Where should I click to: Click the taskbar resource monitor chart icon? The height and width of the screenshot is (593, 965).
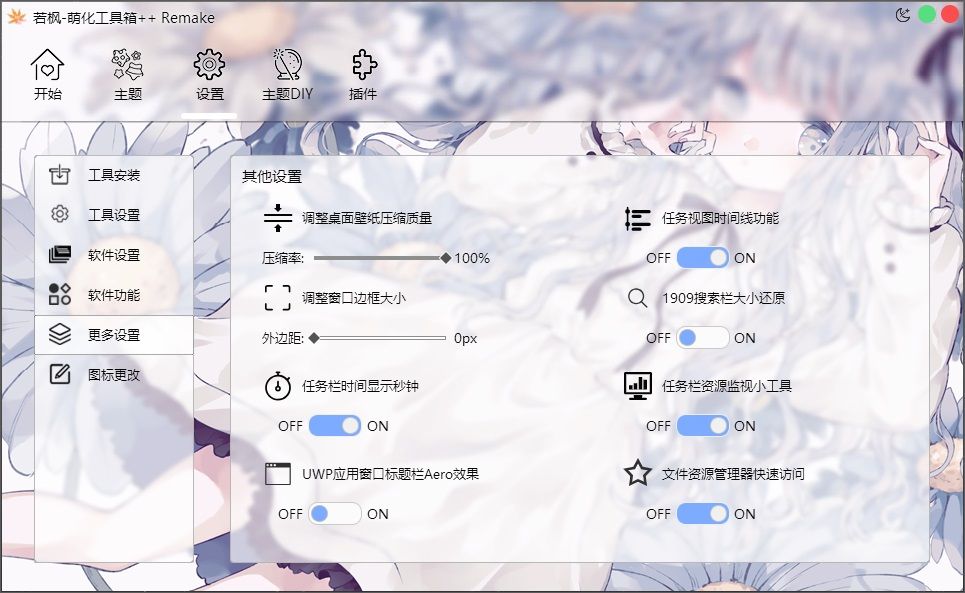coord(638,386)
